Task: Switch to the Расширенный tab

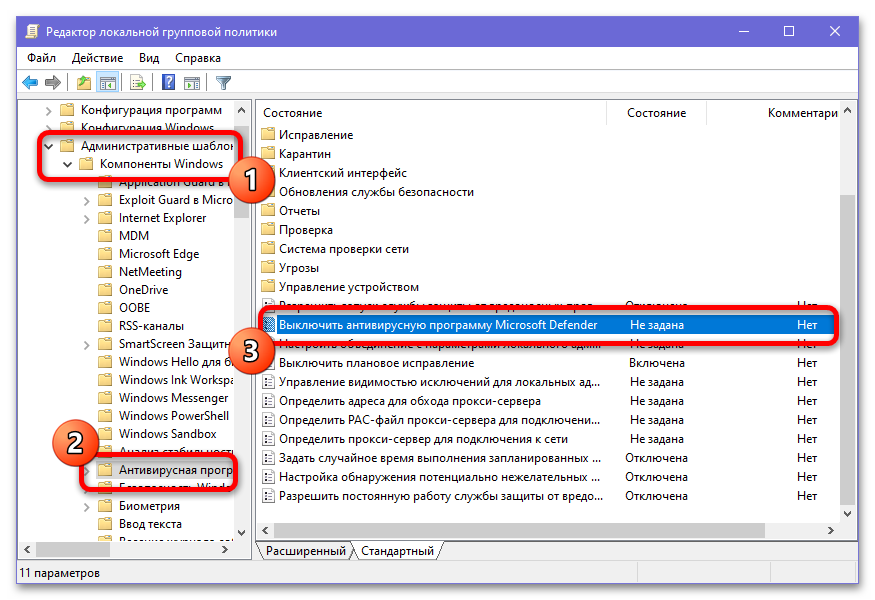Action: coord(305,551)
